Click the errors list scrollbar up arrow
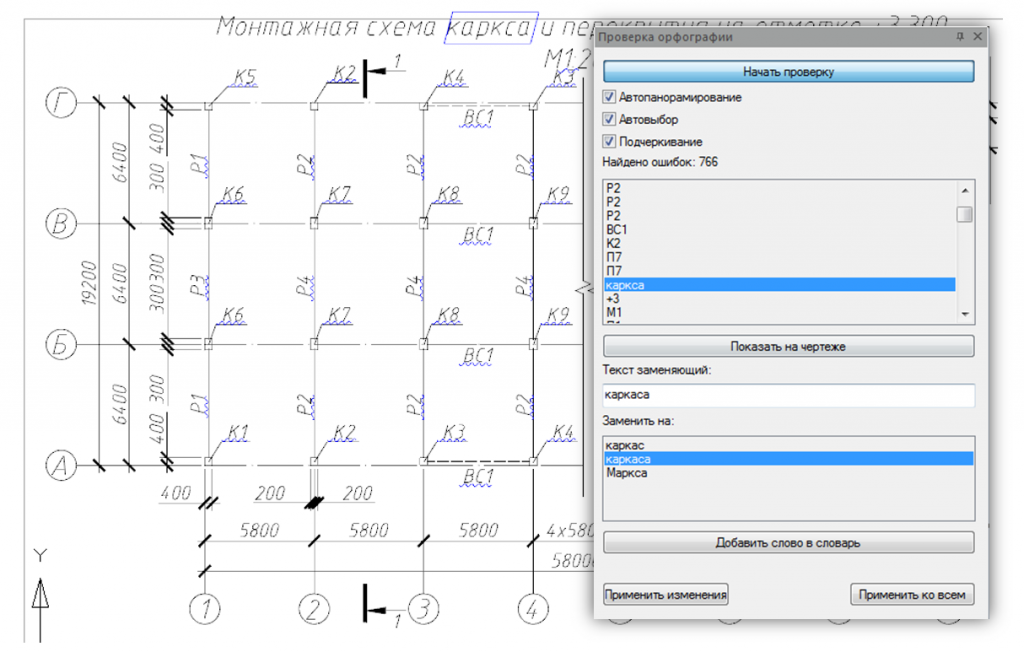 (x=965, y=190)
